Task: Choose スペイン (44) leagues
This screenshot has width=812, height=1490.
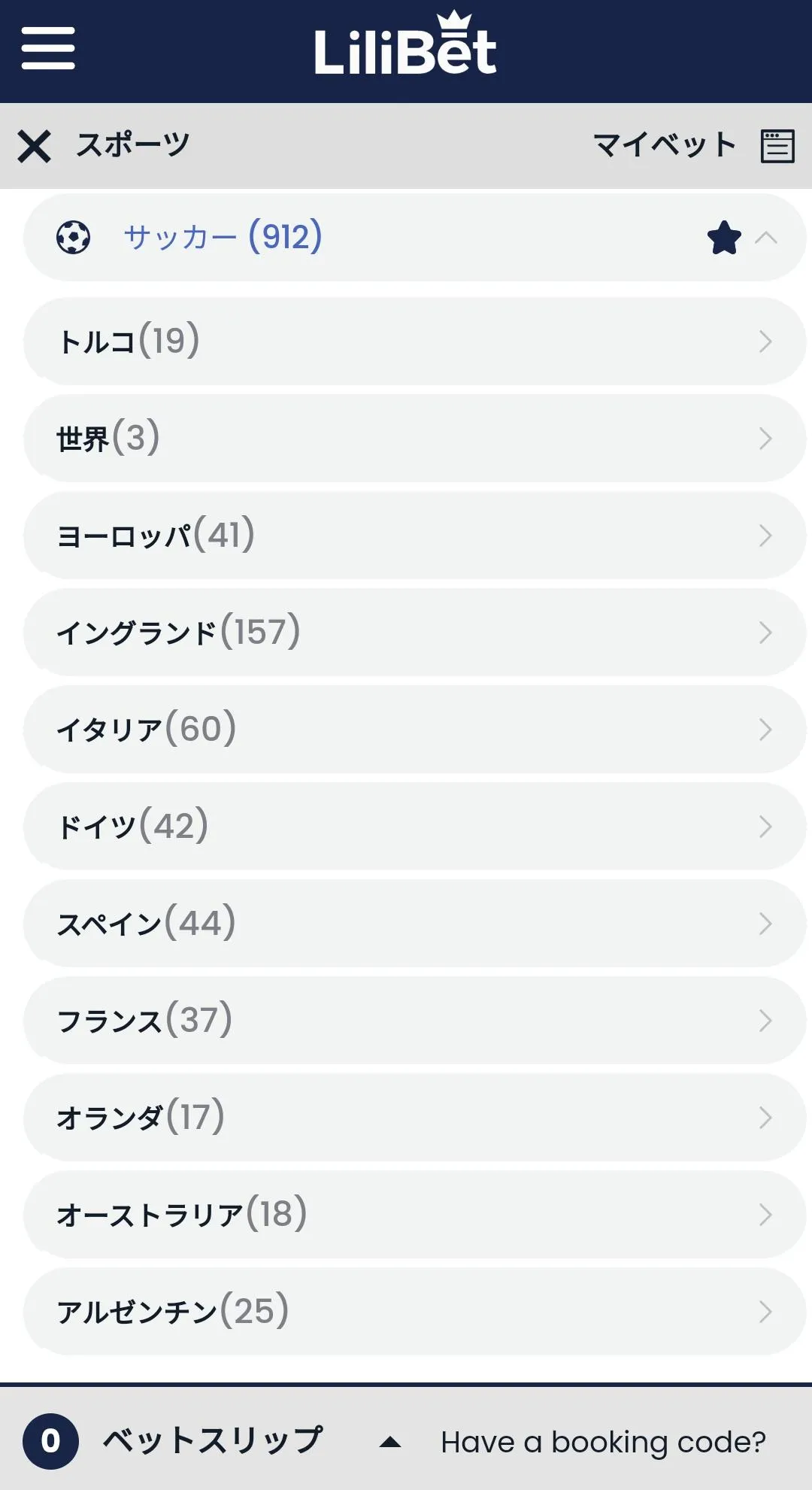Action: pos(414,924)
